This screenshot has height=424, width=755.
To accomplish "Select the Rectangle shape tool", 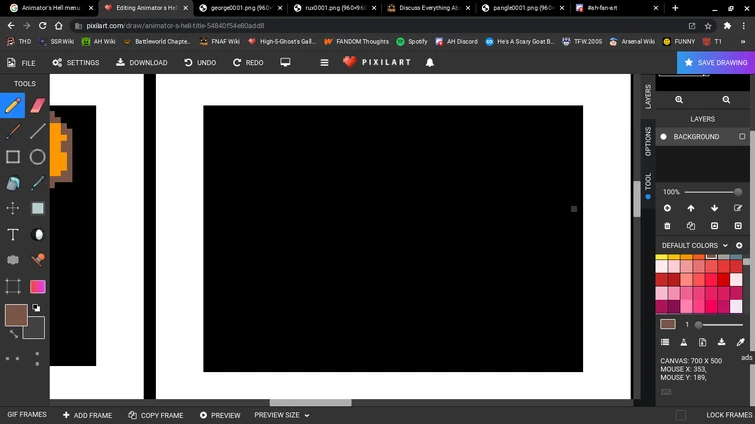I will pyautogui.click(x=13, y=157).
